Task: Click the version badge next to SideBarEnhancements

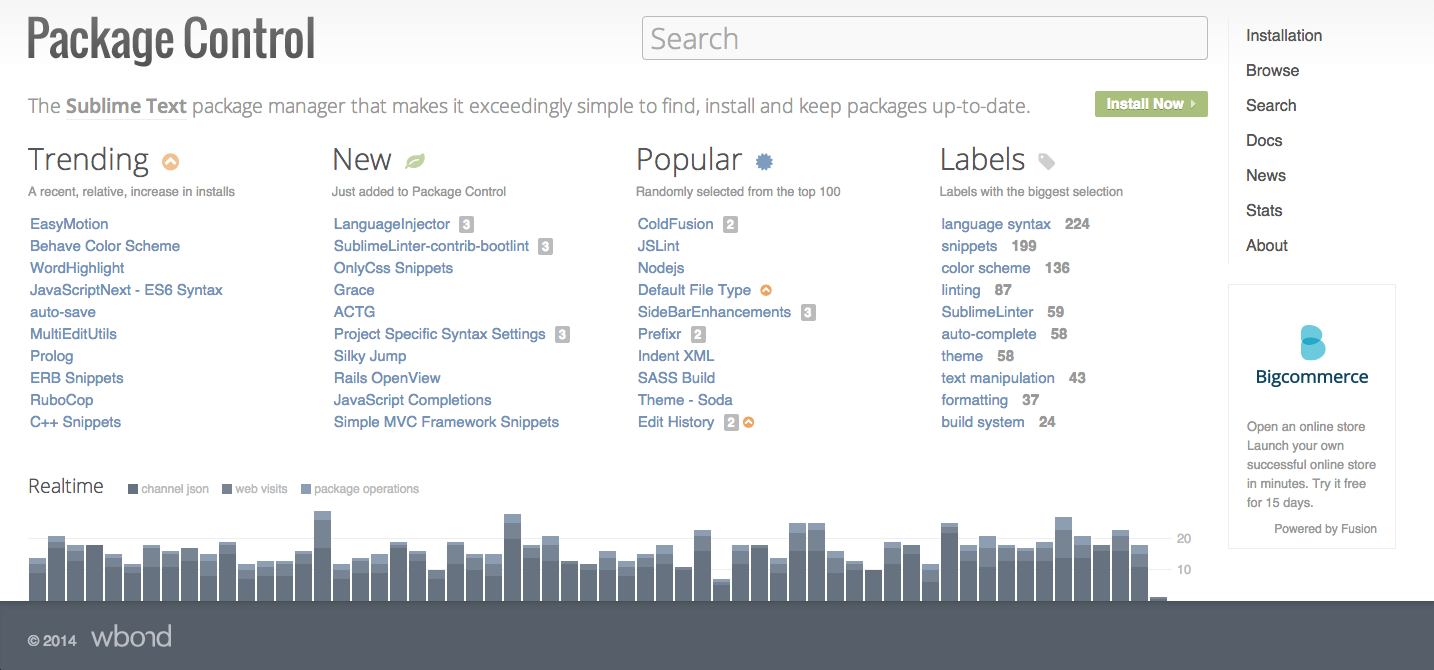Action: [x=808, y=312]
